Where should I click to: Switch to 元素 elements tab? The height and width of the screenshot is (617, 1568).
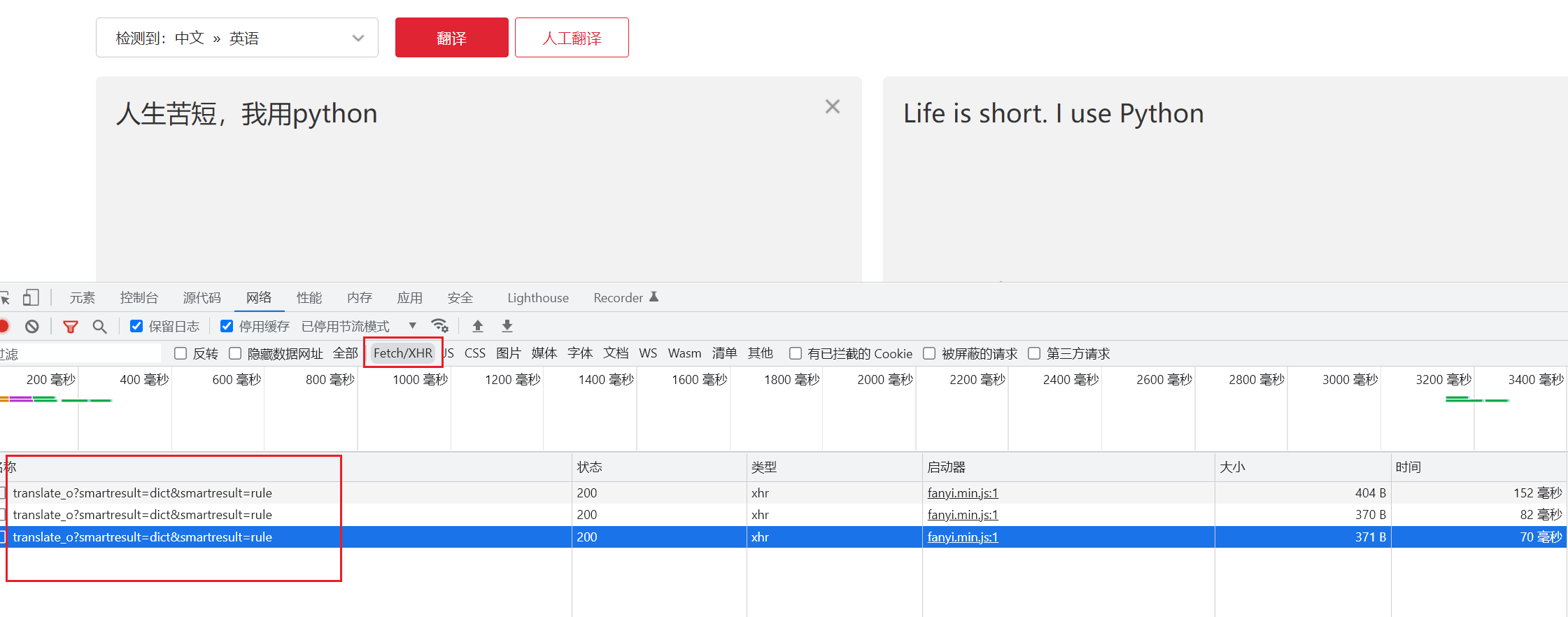coord(82,298)
